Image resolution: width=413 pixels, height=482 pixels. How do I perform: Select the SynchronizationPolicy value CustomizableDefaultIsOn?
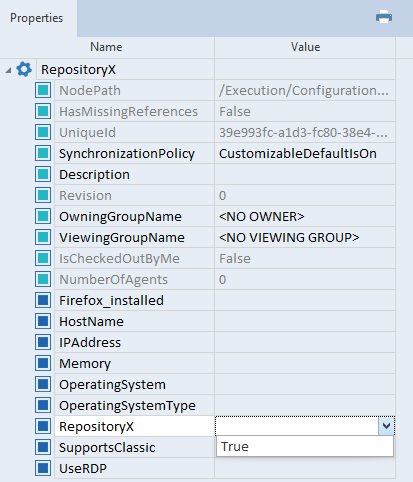(x=298, y=154)
